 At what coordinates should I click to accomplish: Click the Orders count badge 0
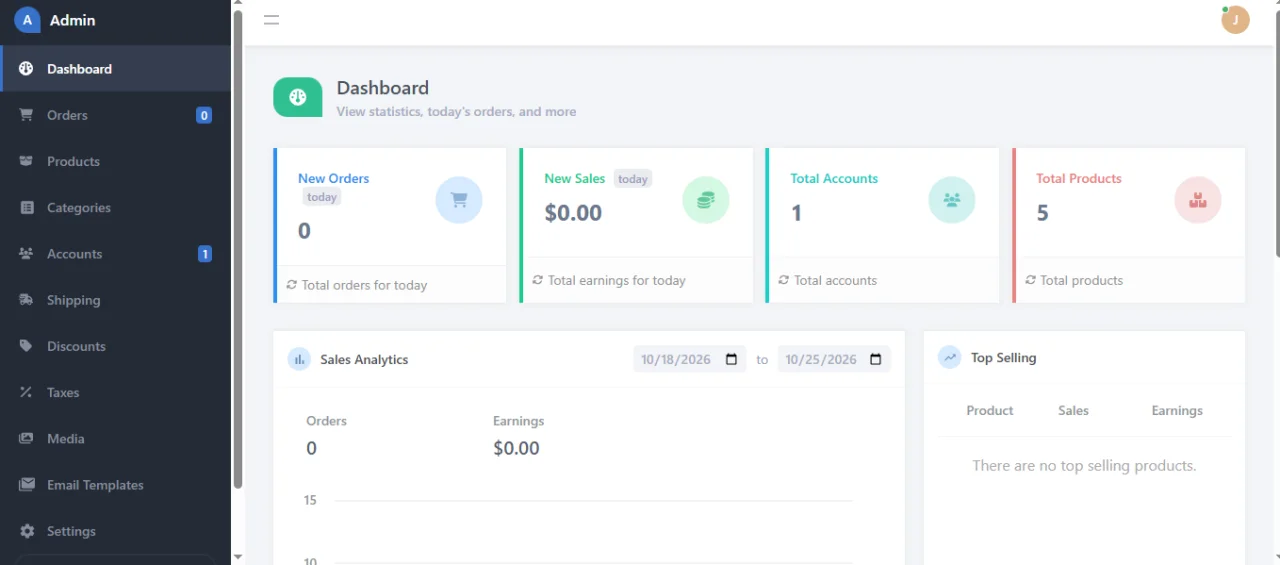tap(204, 115)
